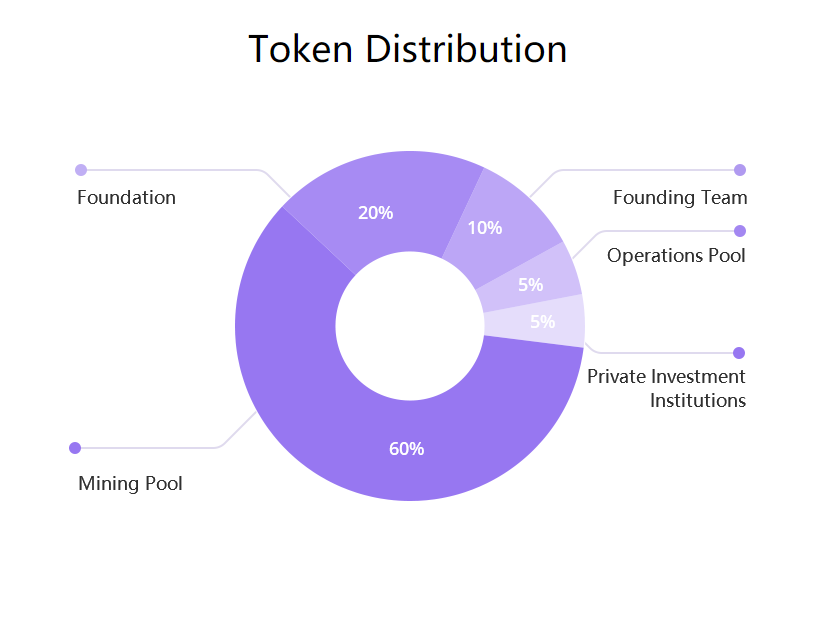Image resolution: width=834 pixels, height=632 pixels.
Task: Click the white donut chart center
Action: pyautogui.click(x=410, y=326)
